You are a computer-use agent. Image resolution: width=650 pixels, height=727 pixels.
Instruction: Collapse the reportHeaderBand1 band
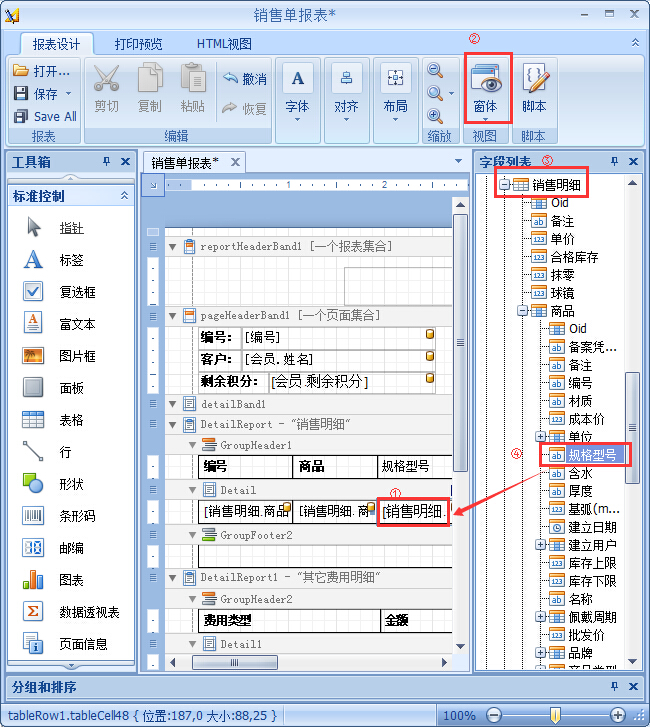point(172,246)
